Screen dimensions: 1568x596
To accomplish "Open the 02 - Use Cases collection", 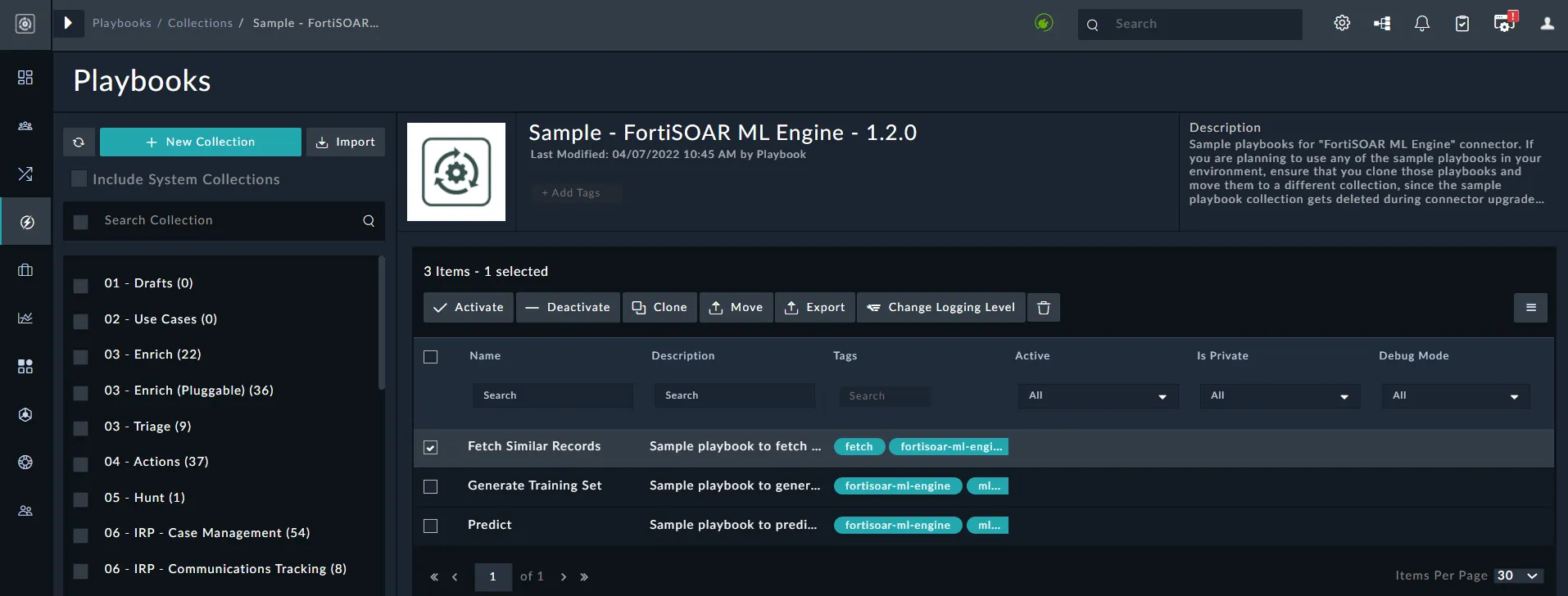I will (x=161, y=319).
